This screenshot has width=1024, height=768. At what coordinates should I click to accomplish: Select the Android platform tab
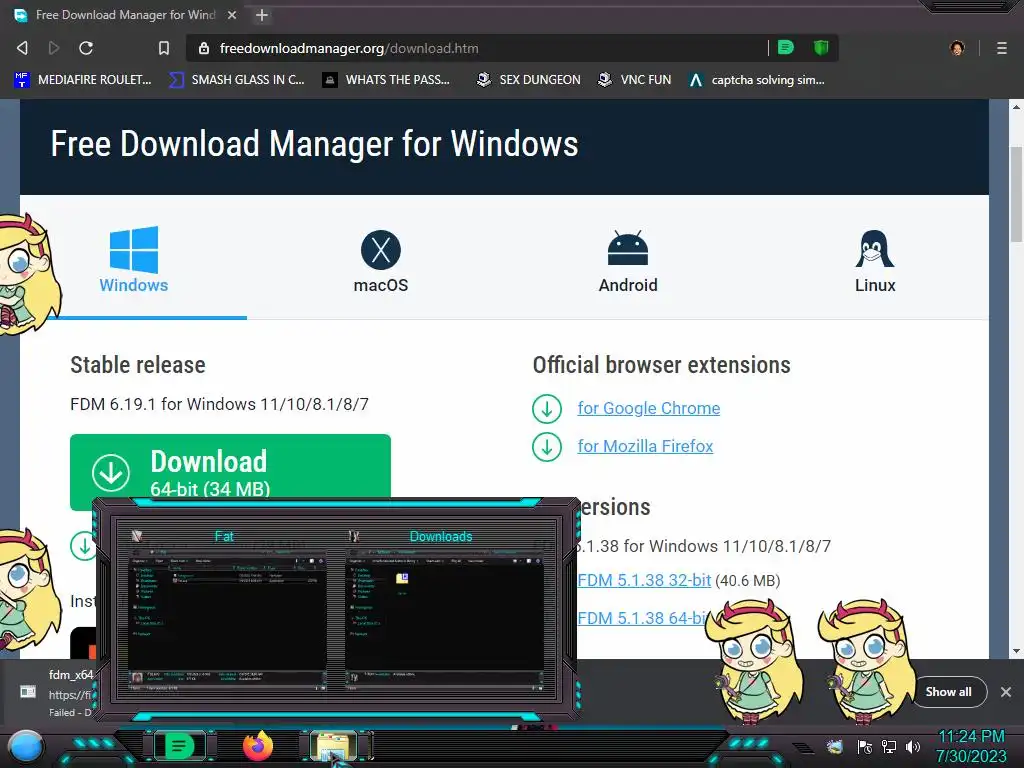coord(628,261)
